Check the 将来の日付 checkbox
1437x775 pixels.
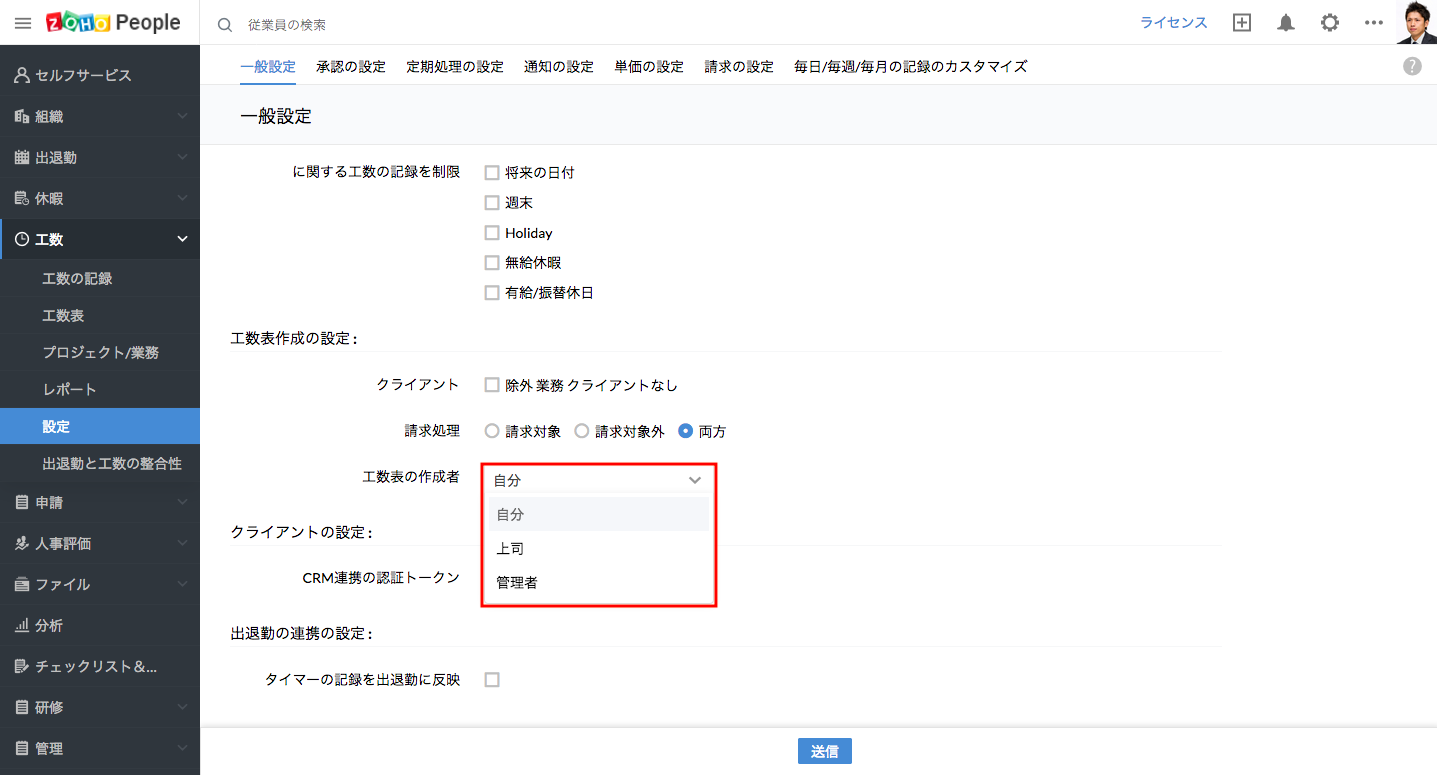coord(491,173)
